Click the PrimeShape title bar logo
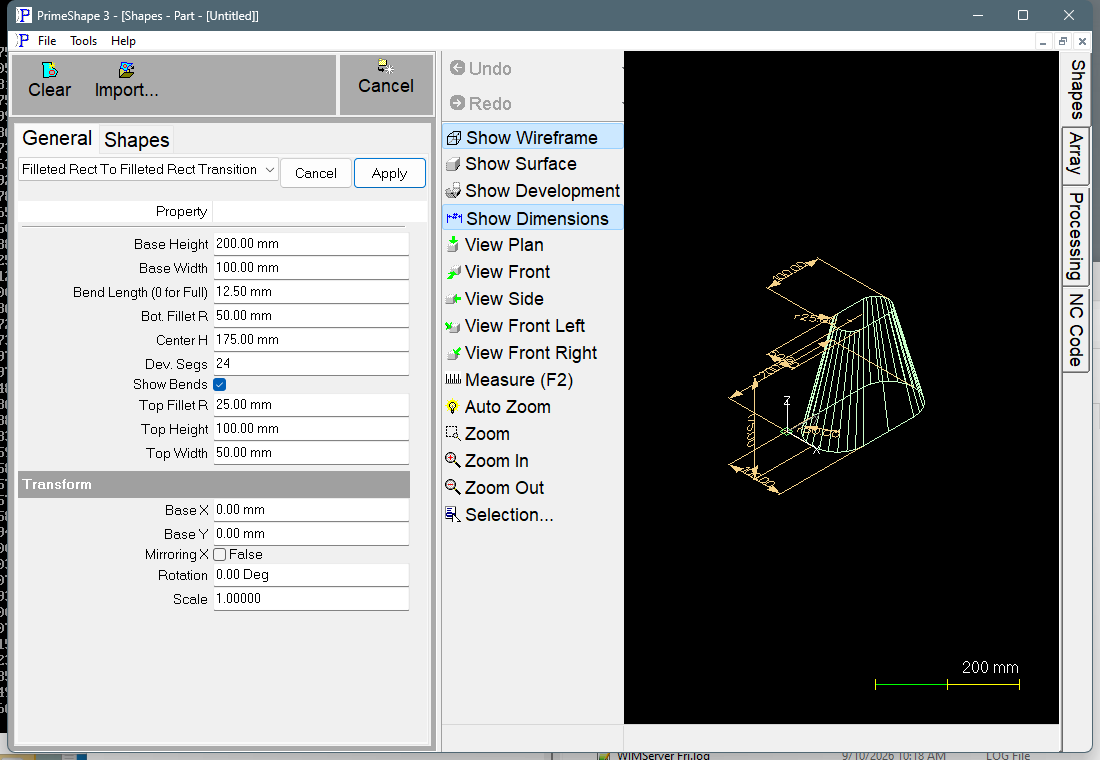The height and width of the screenshot is (760, 1100). pos(23,15)
